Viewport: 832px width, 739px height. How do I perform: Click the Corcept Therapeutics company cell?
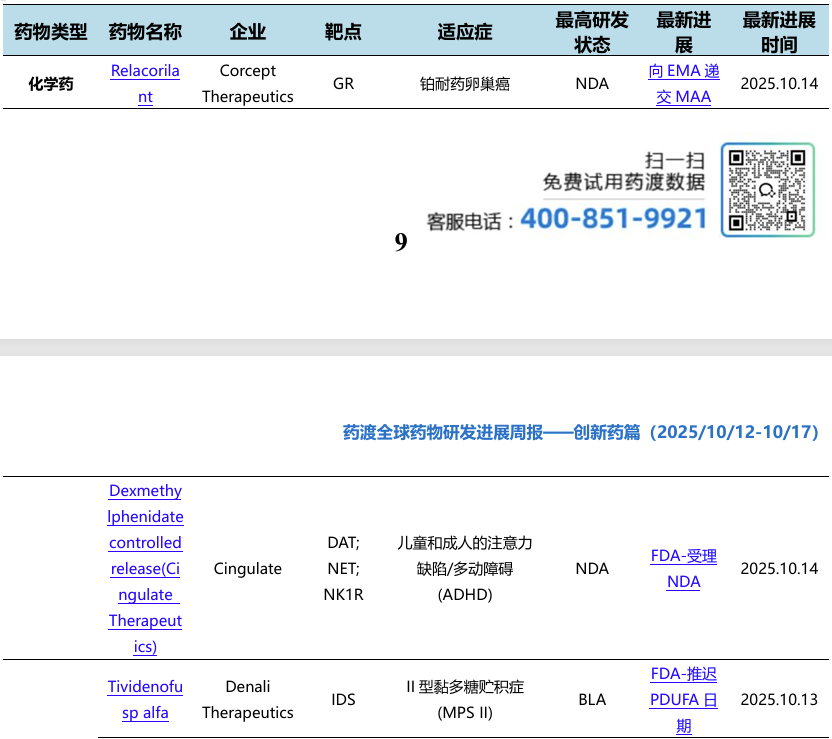247,84
